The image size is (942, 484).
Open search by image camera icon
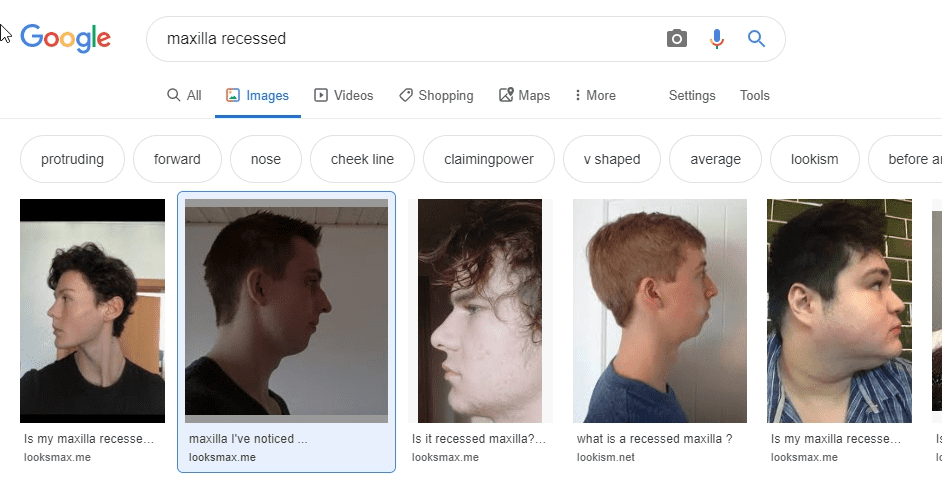pos(677,39)
